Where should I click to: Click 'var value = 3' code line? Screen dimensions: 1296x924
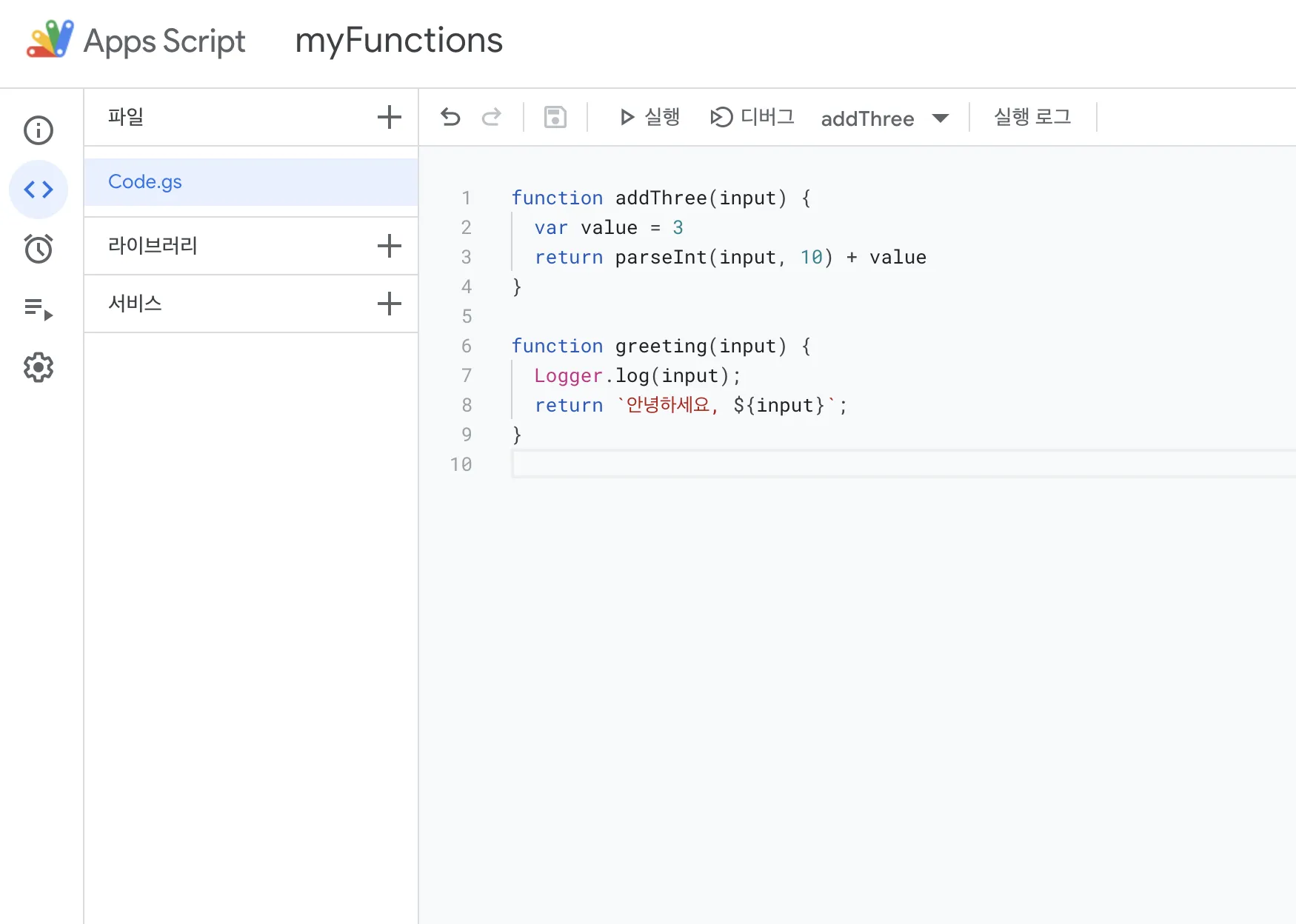click(x=609, y=228)
